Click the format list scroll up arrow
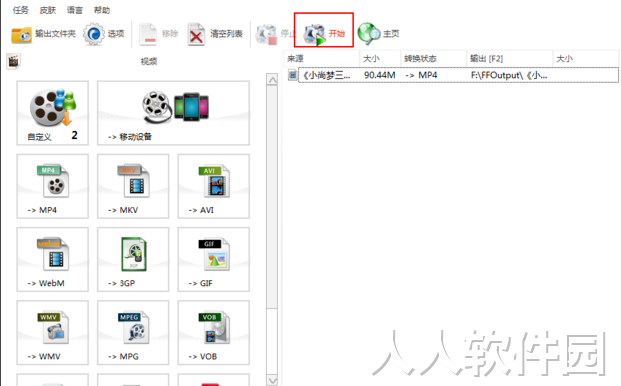The image size is (621, 386). tap(272, 80)
